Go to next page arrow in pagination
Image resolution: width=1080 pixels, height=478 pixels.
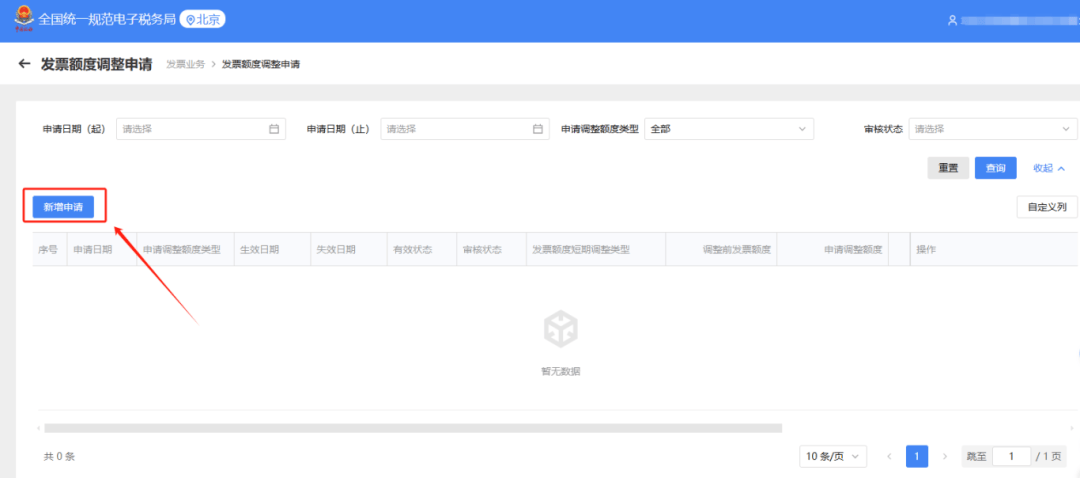[945, 456]
